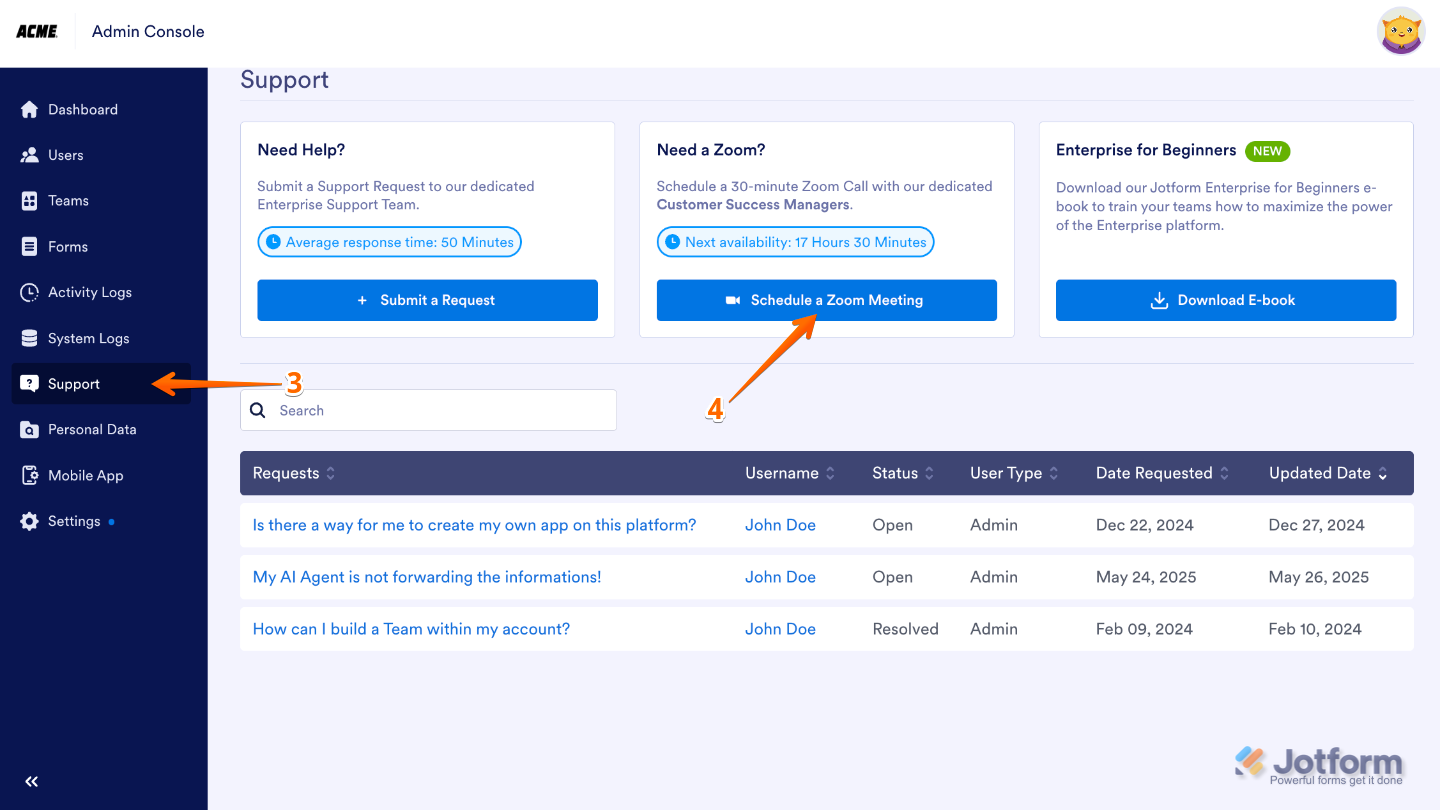Click the Teams sidebar icon
Image resolution: width=1440 pixels, height=810 pixels.
point(29,201)
